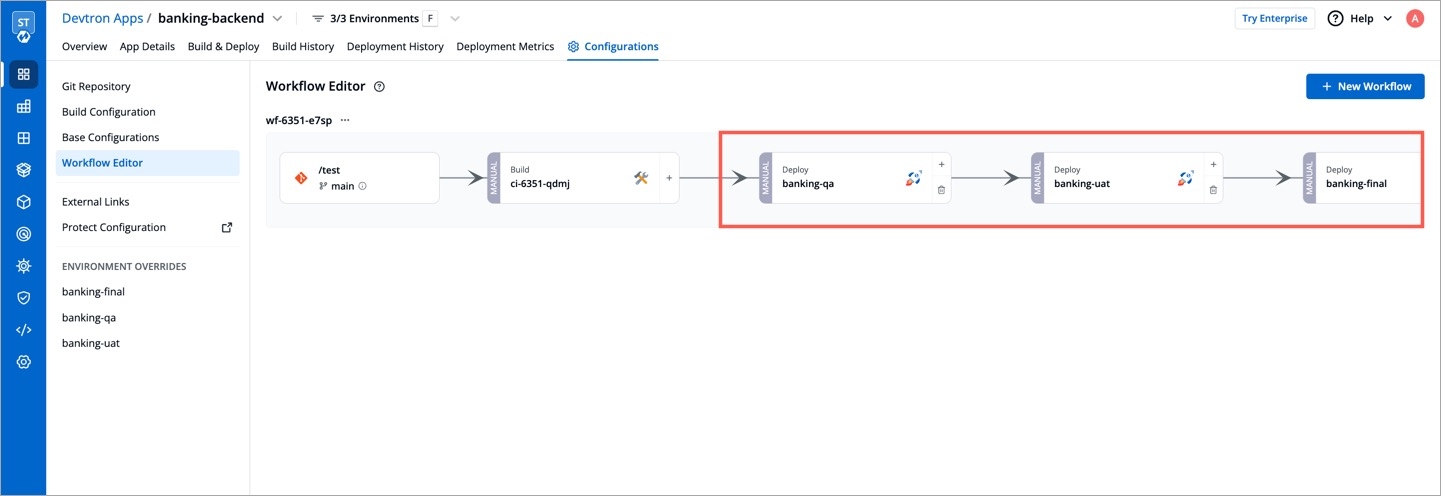Click the Try Enterprise button
The height and width of the screenshot is (496, 1441).
coord(1274,18)
